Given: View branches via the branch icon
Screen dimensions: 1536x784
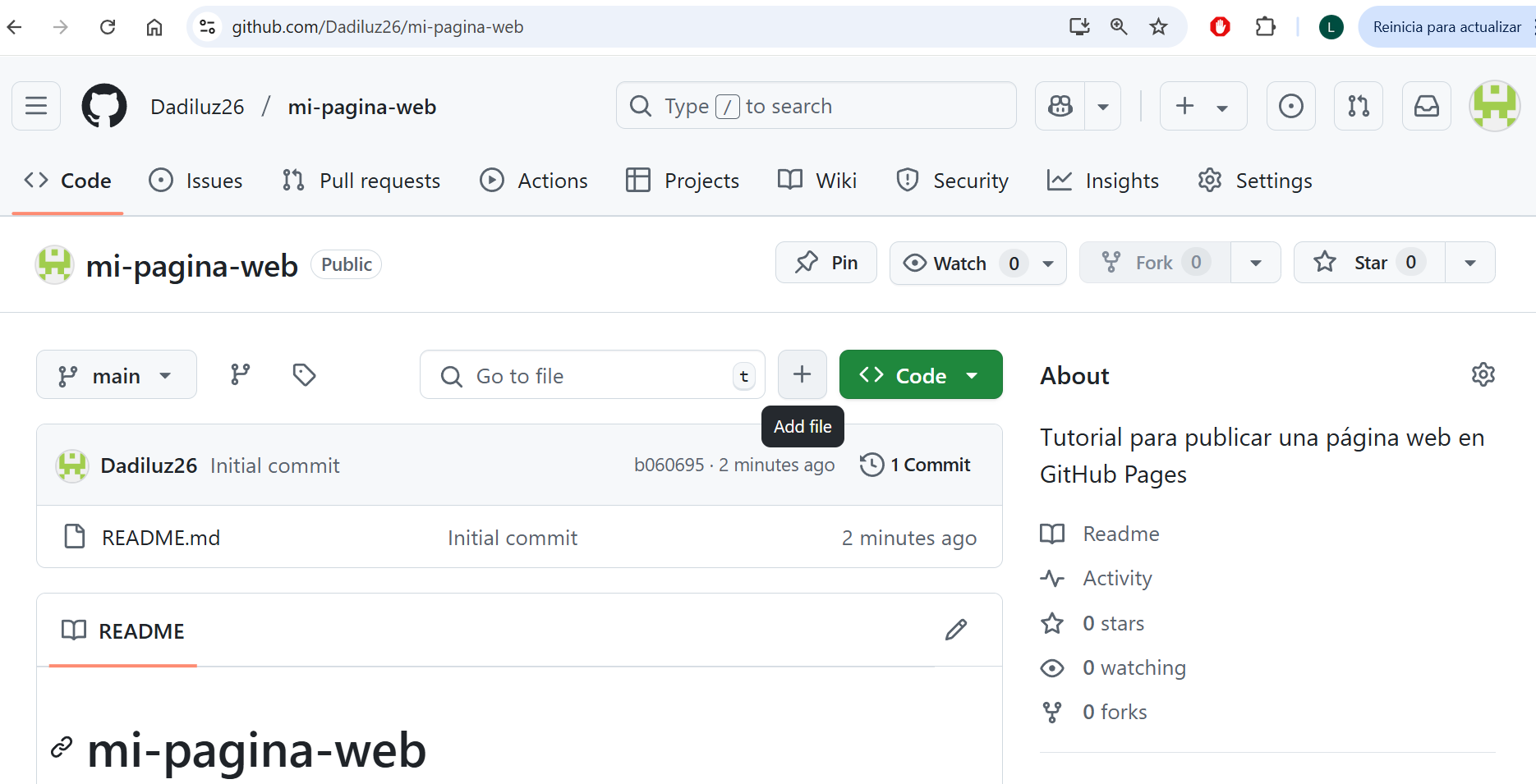Looking at the screenshot, I should [x=241, y=375].
